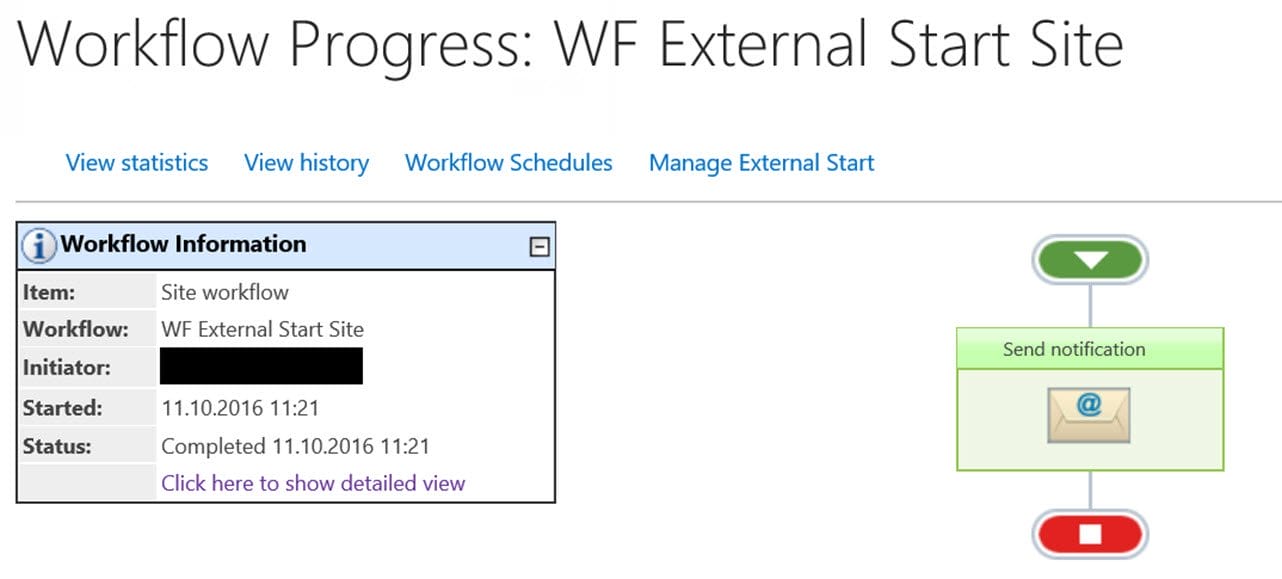This screenshot has height=579, width=1282.
Task: Open View statistics
Action: [136, 162]
